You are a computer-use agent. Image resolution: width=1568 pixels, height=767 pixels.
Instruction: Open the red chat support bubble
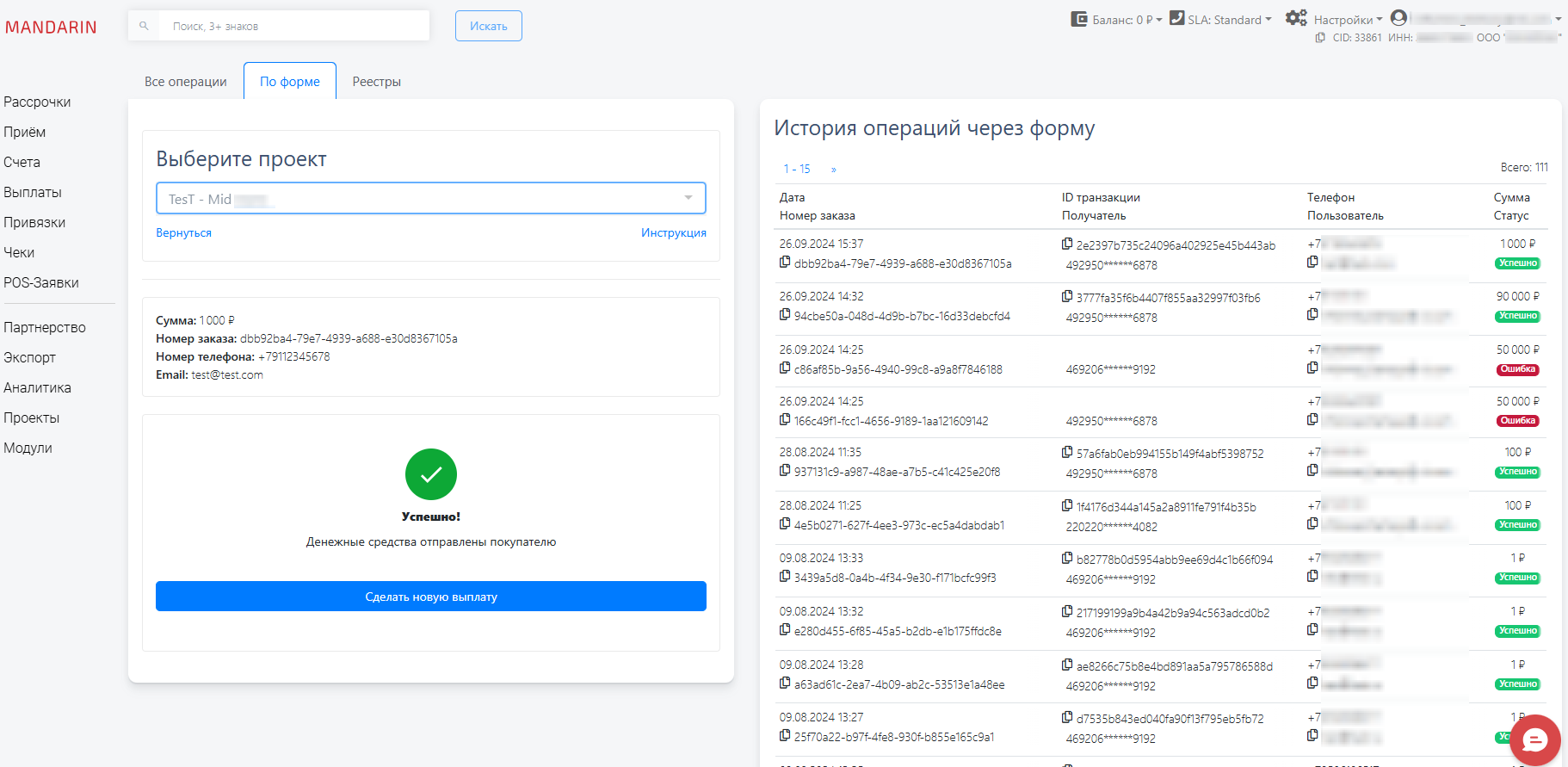pyautogui.click(x=1534, y=739)
